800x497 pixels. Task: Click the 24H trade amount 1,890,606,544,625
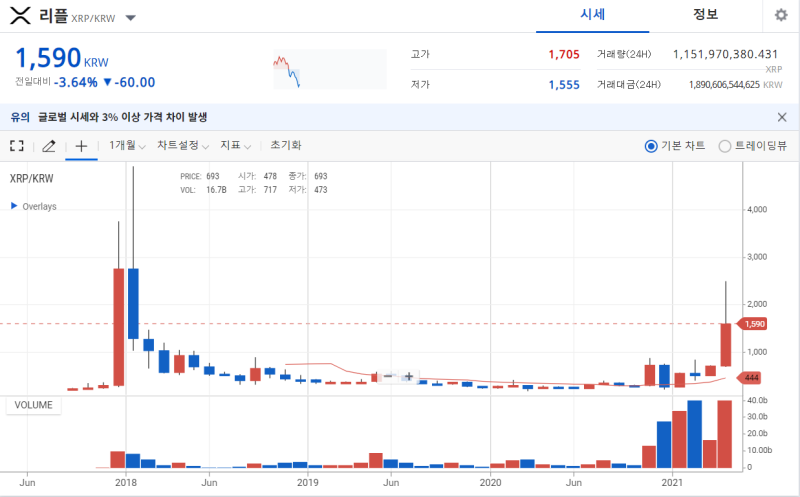[x=724, y=85]
